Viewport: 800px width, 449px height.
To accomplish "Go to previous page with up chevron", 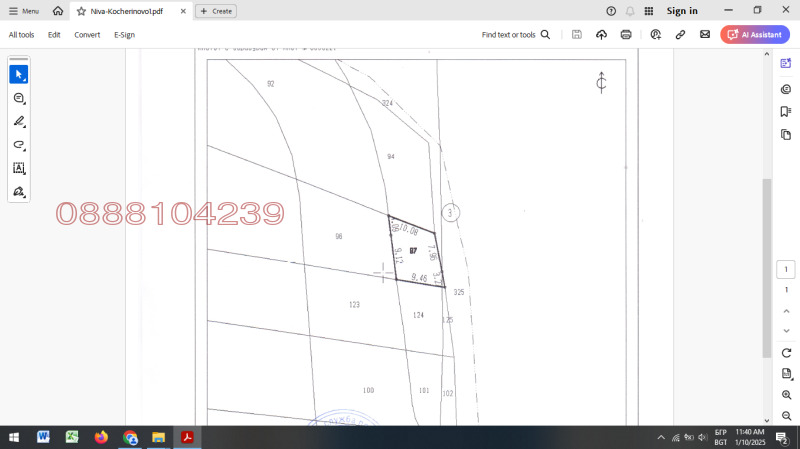I will click(786, 310).
